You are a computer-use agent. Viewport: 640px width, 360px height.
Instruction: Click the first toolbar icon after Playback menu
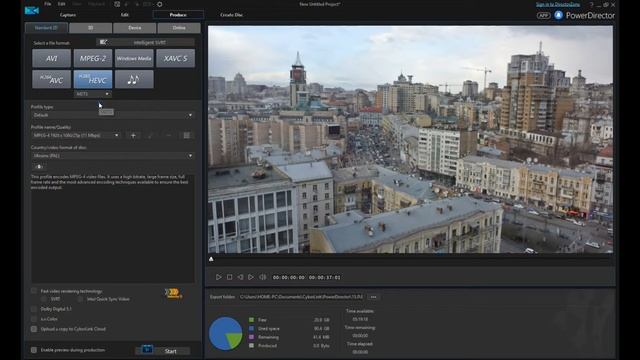click(117, 4)
